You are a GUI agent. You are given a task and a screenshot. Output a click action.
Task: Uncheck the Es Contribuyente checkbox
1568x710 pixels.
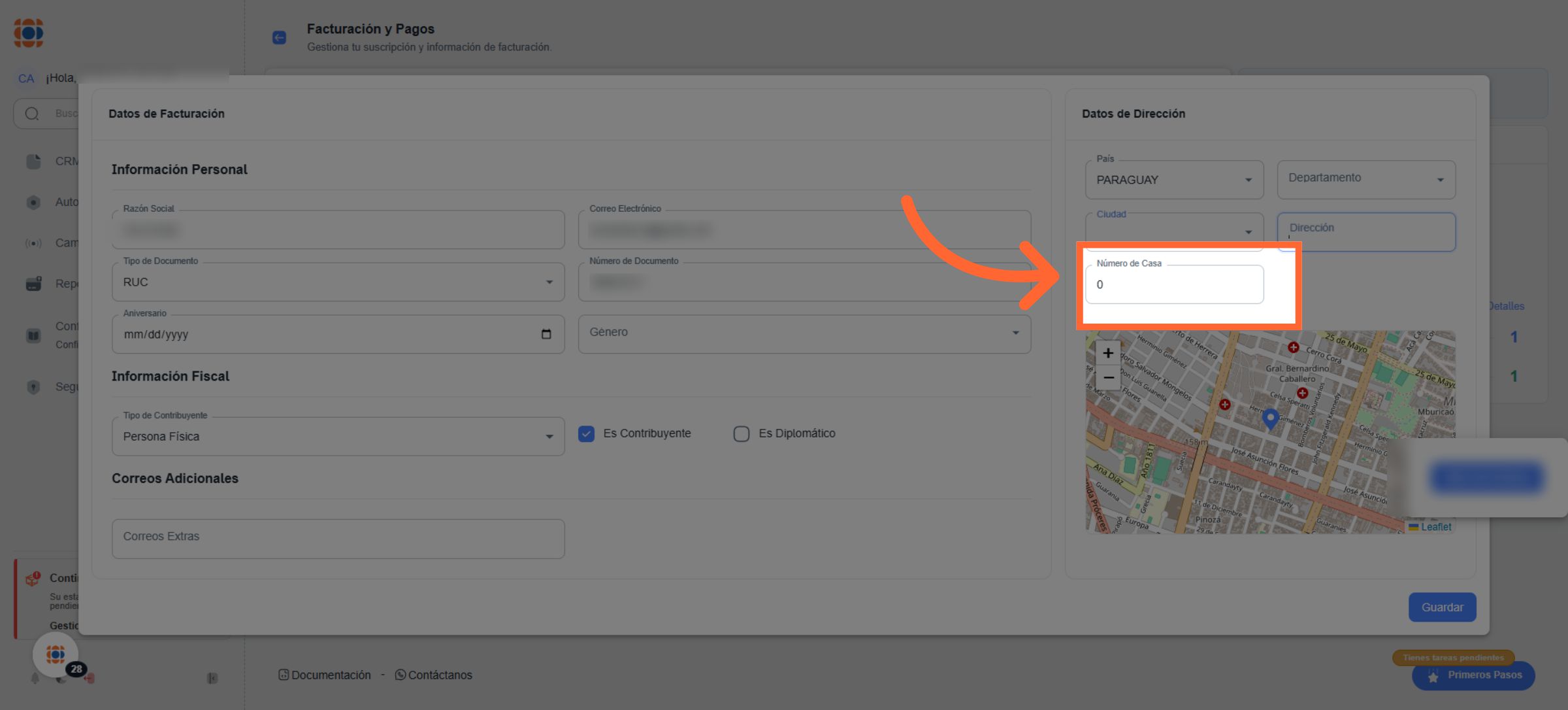coord(586,433)
